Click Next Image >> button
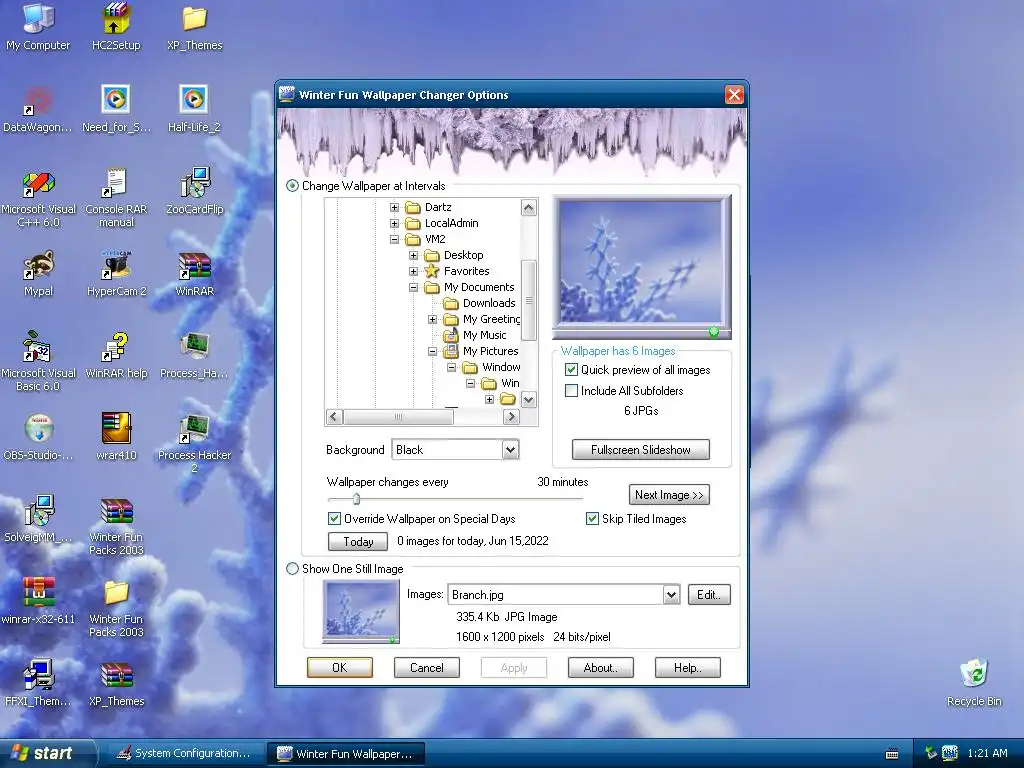Screen dimensions: 1024x768 click(x=669, y=495)
